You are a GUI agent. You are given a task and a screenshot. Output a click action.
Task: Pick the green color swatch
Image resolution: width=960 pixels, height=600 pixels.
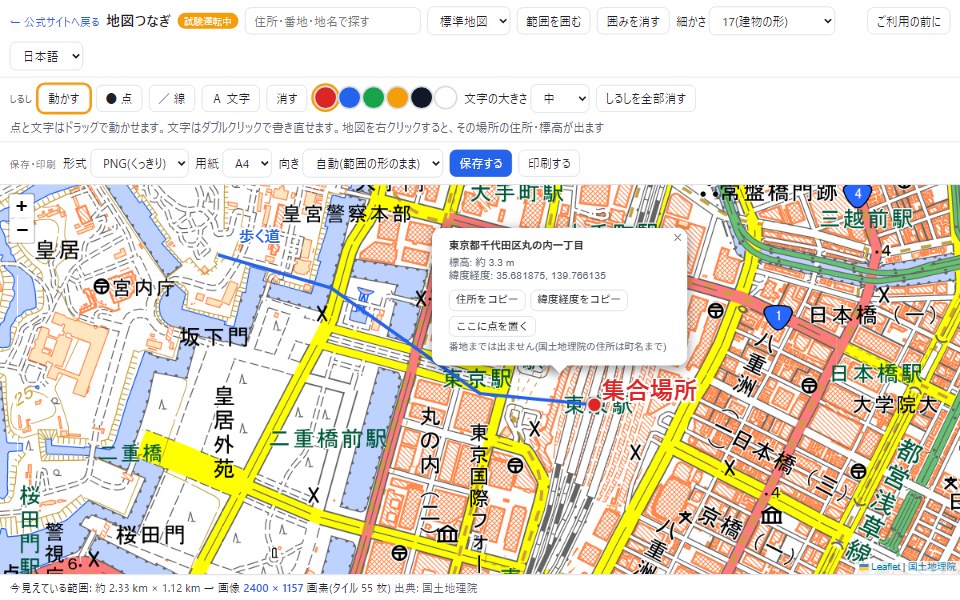[373, 98]
